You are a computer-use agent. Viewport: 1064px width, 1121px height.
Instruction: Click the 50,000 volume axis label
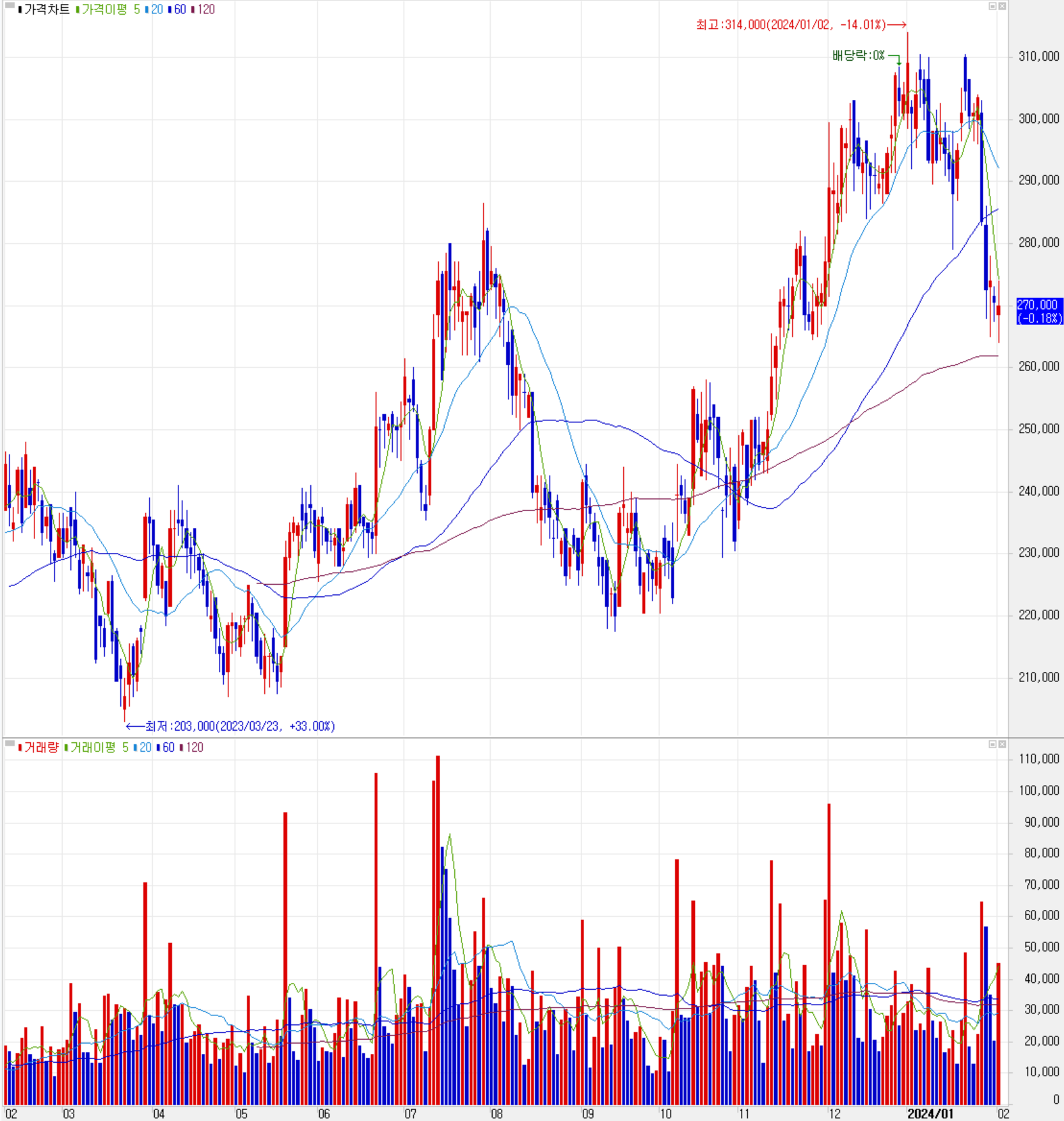pyautogui.click(x=1042, y=947)
